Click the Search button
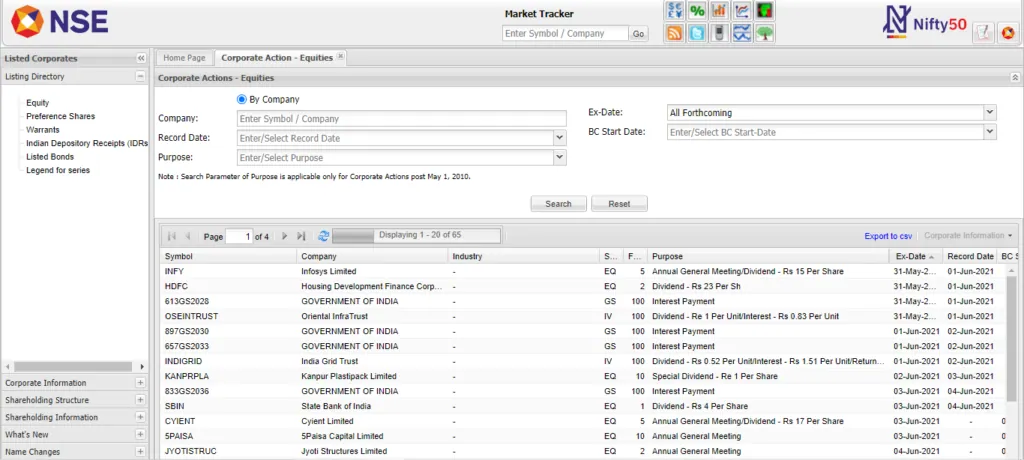Screen dimensions: 1024x460 tap(558, 204)
